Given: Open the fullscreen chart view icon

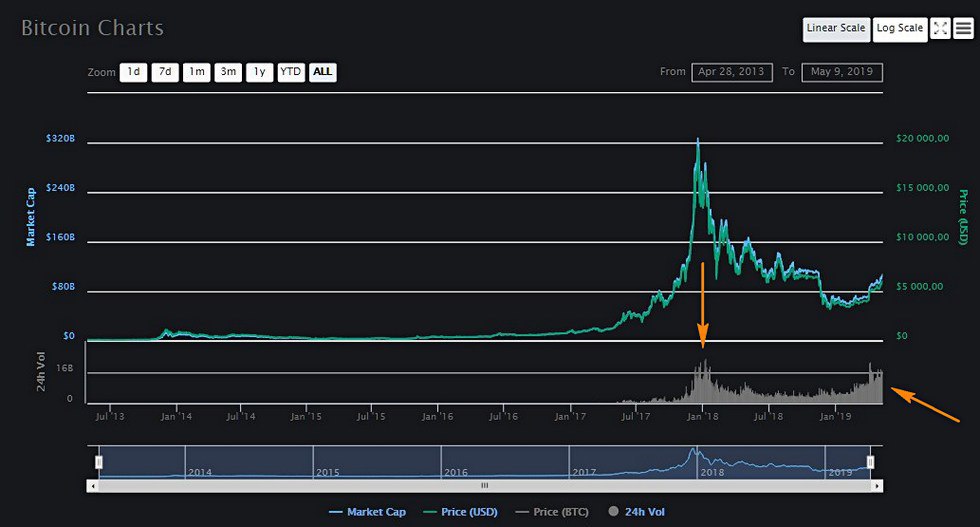Looking at the screenshot, I should [x=940, y=28].
